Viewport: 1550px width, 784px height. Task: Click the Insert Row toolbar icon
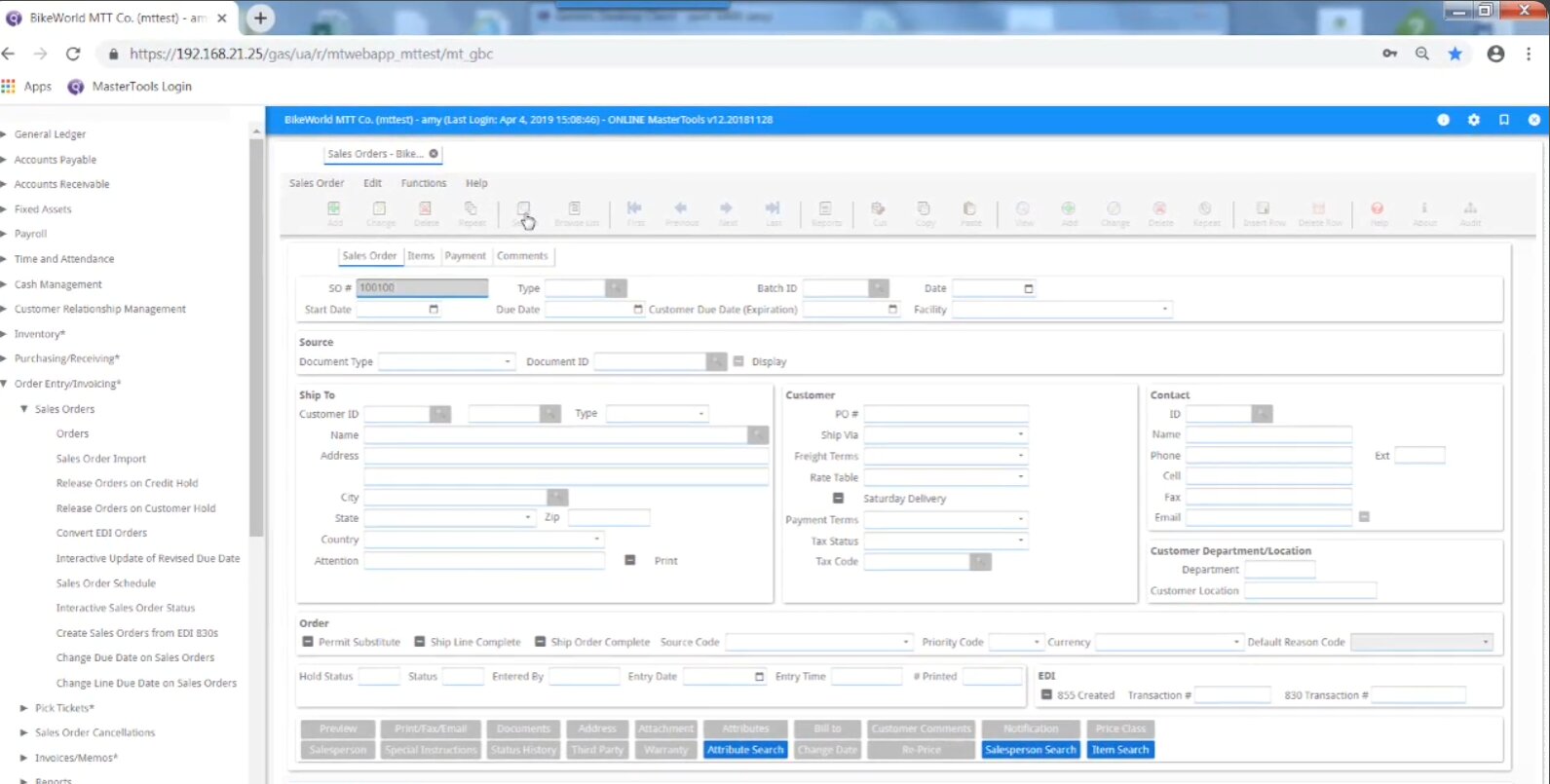tap(1264, 213)
